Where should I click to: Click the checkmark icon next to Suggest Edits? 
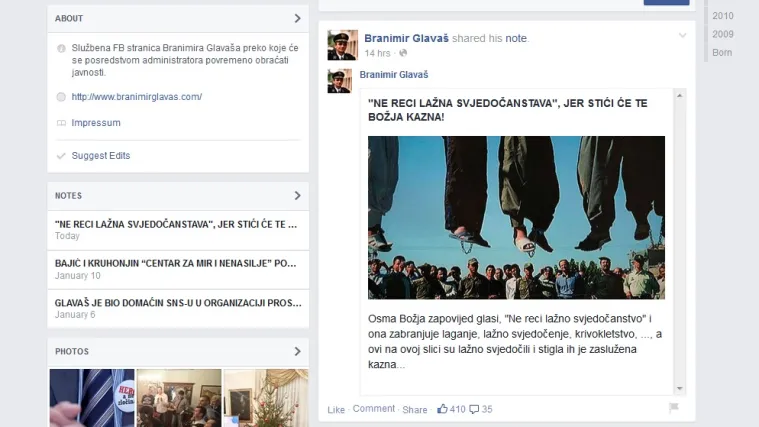[61, 156]
